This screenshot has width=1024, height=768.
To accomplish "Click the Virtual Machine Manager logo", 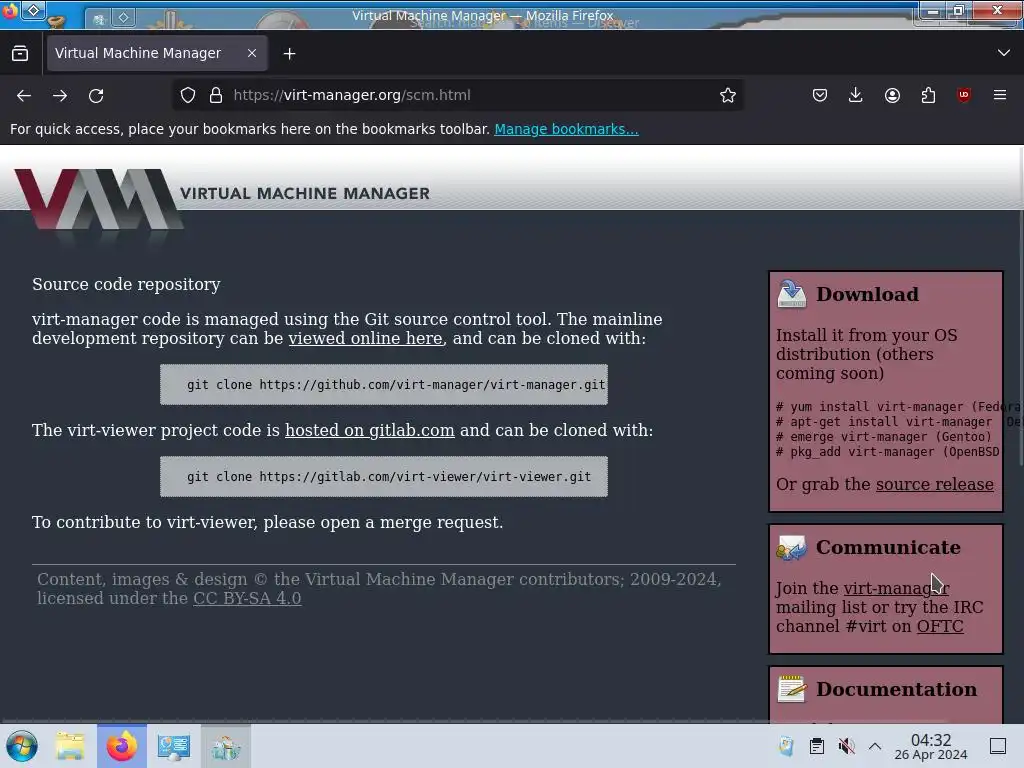I will [x=98, y=200].
